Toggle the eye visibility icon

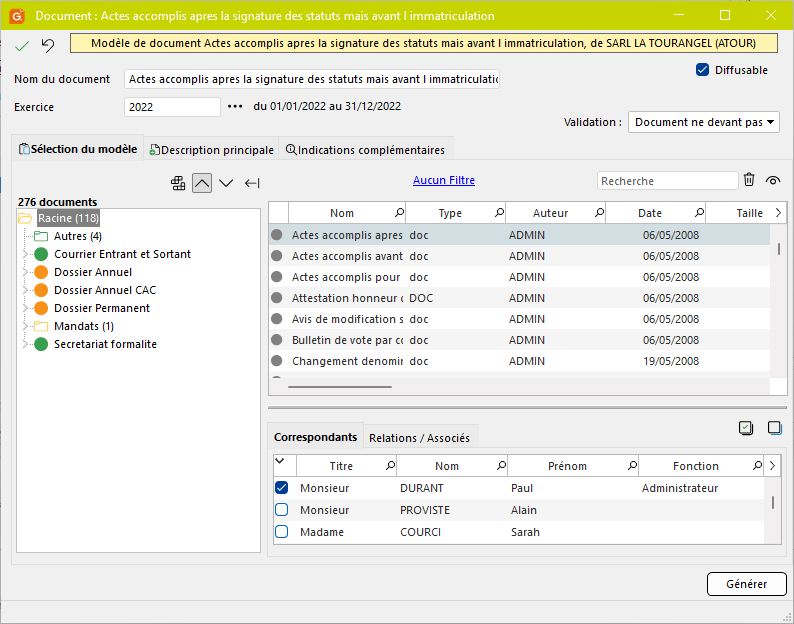click(x=773, y=181)
